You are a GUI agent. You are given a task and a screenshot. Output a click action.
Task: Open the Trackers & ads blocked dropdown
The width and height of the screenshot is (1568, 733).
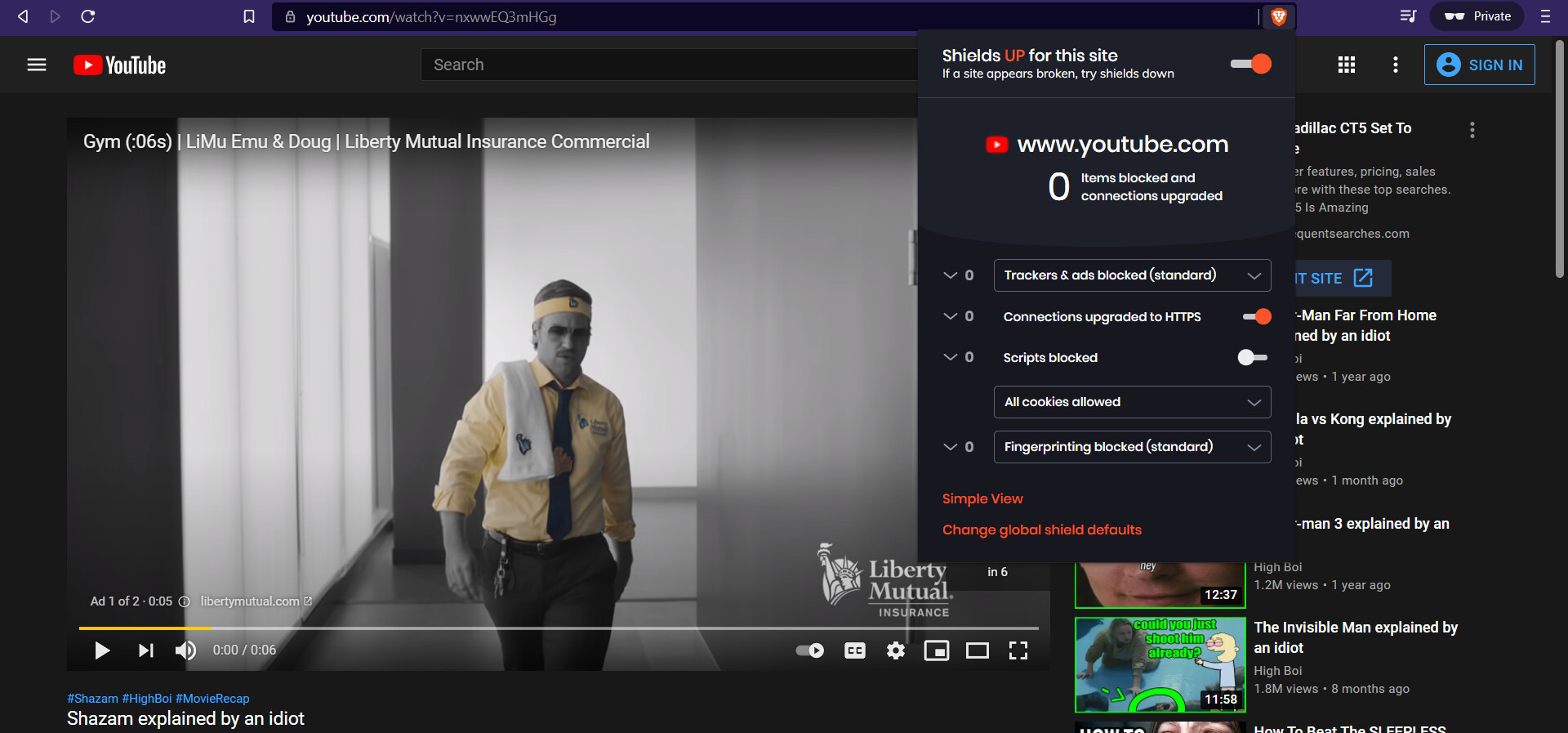pos(1132,275)
